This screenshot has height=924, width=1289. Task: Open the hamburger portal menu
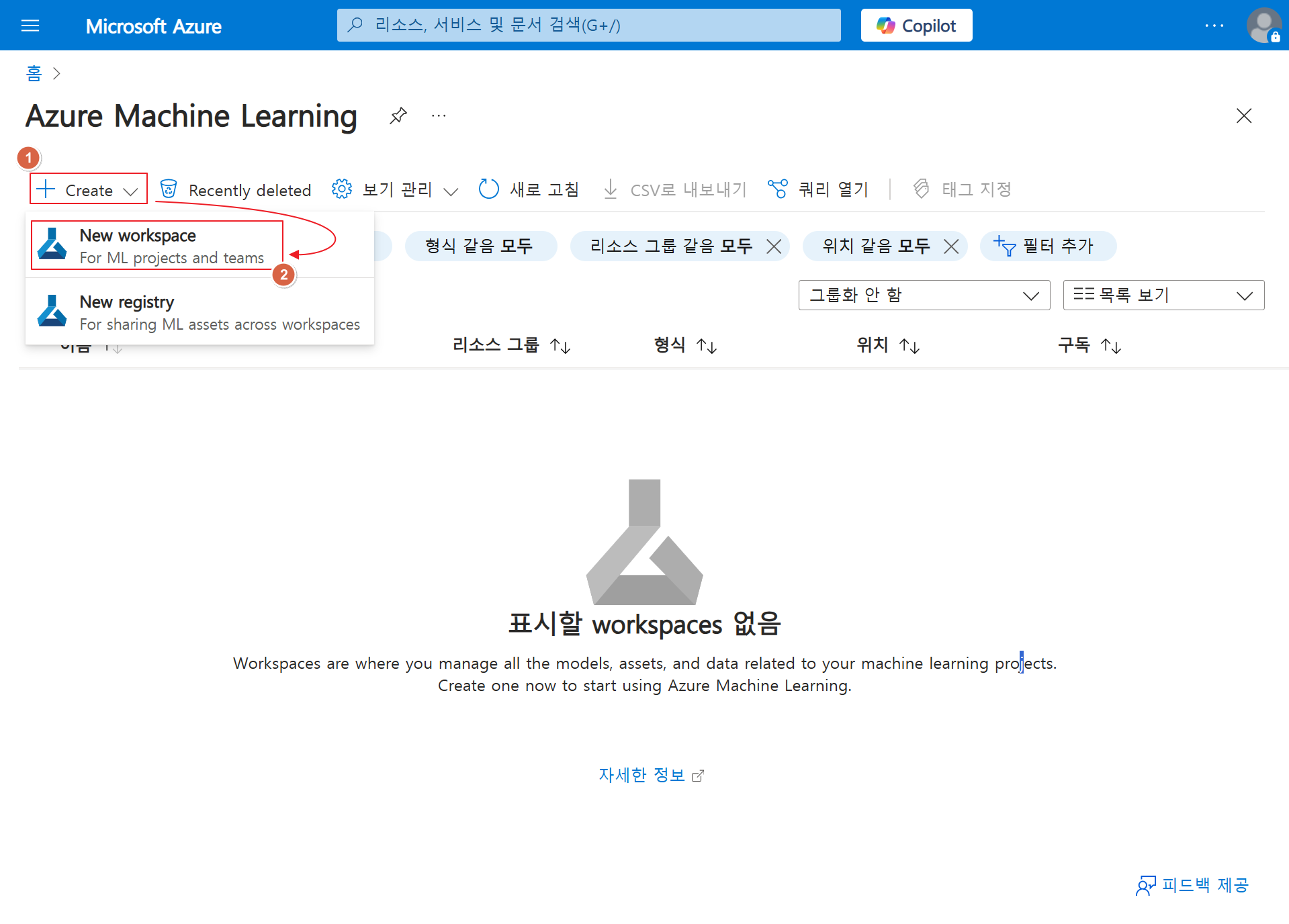[30, 26]
